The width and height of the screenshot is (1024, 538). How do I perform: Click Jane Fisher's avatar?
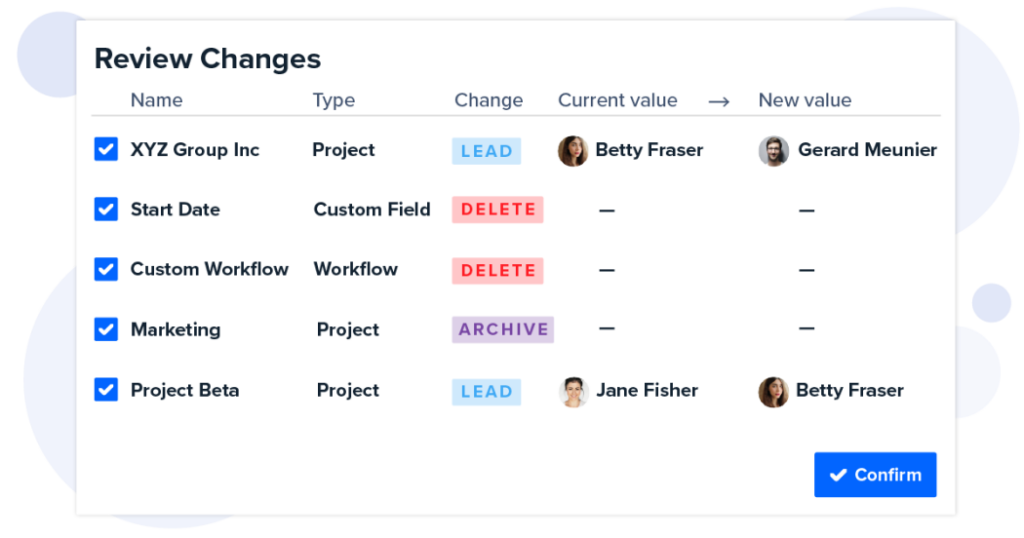point(573,392)
